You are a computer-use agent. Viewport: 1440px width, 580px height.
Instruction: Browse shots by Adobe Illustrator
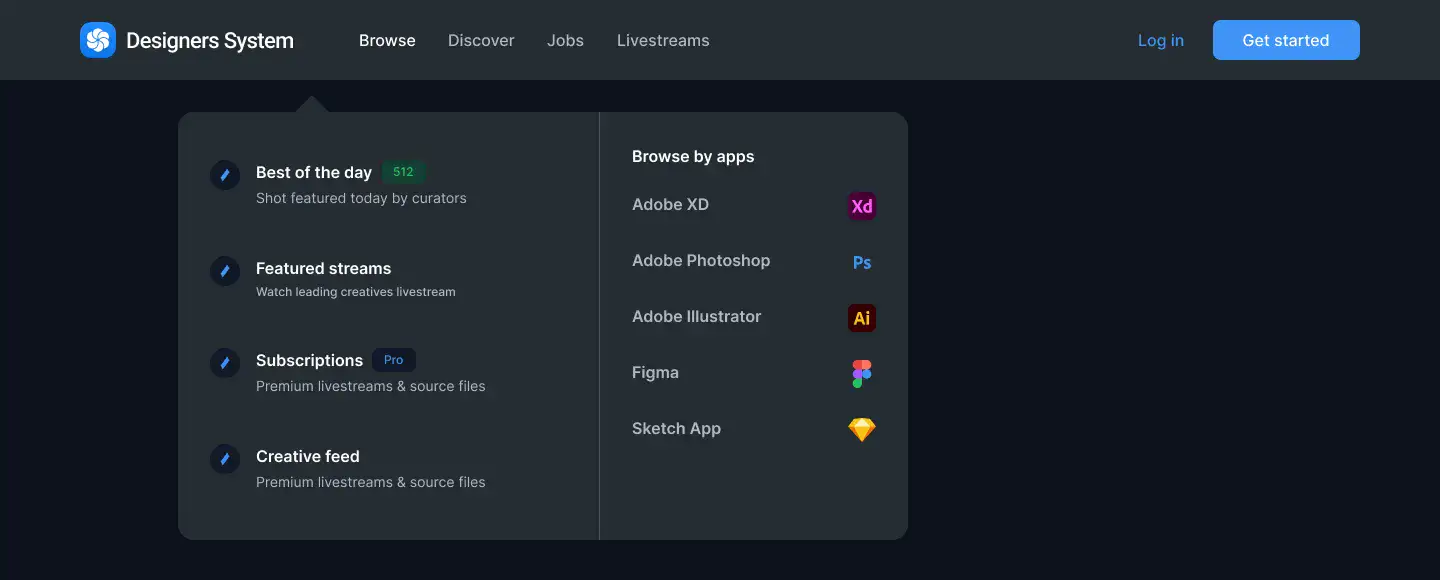pos(696,316)
